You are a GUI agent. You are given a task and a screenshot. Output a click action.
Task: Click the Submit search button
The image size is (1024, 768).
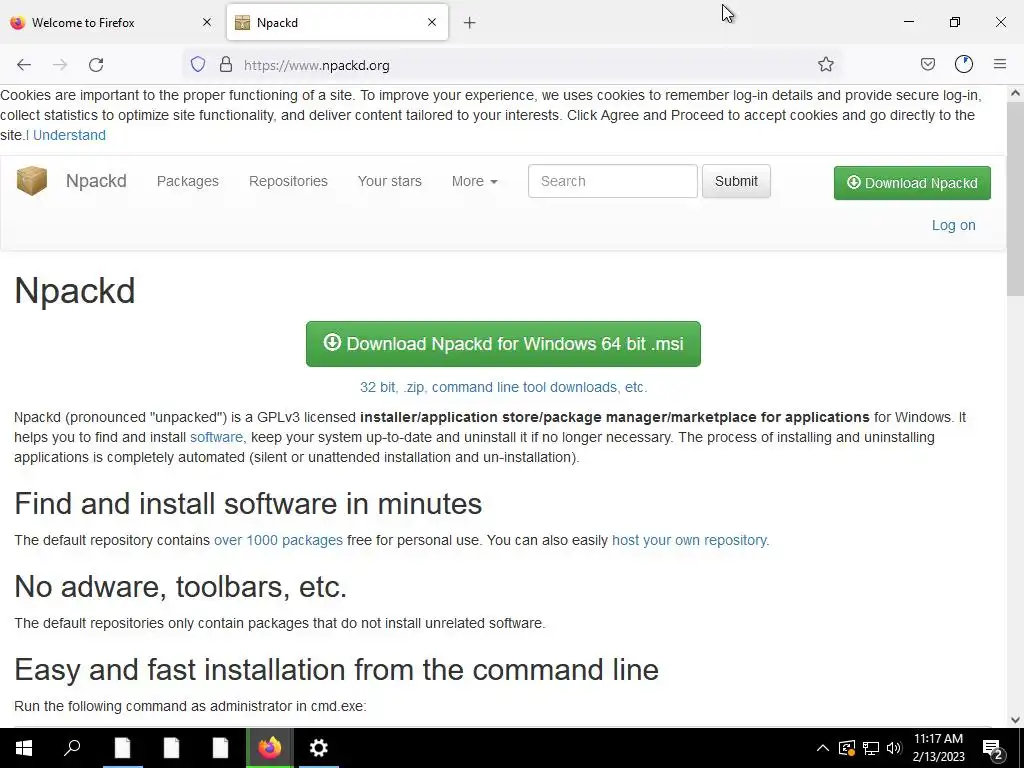coord(736,181)
